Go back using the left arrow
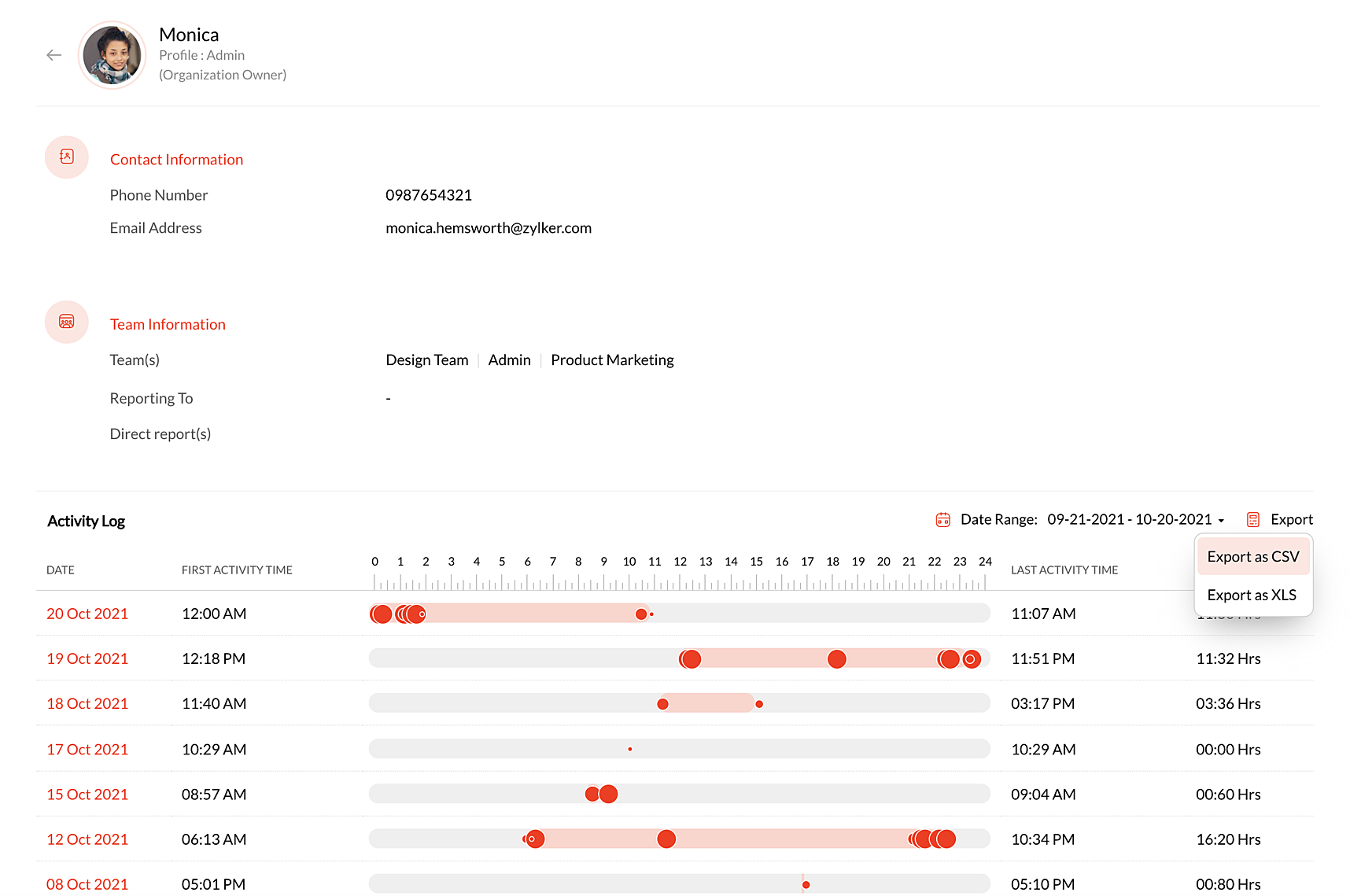Screen dimensions: 1350x896 pos(53,55)
